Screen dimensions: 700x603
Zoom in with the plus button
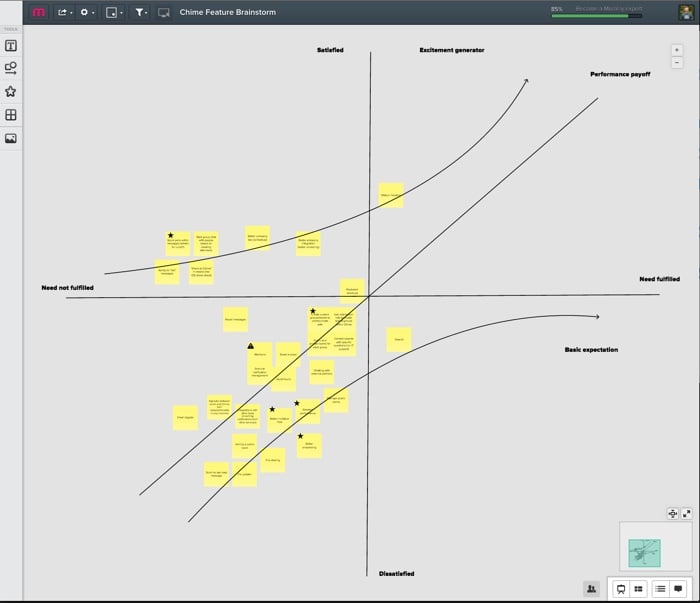click(677, 50)
